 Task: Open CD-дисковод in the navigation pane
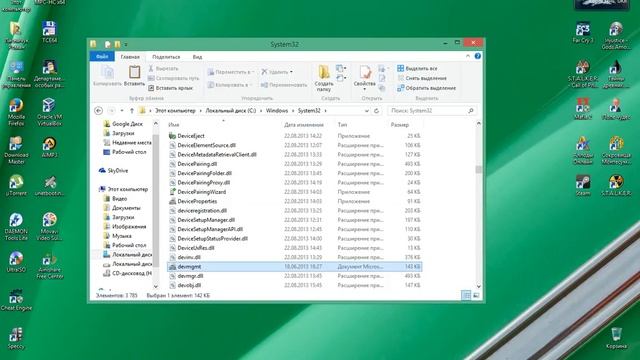(131, 273)
